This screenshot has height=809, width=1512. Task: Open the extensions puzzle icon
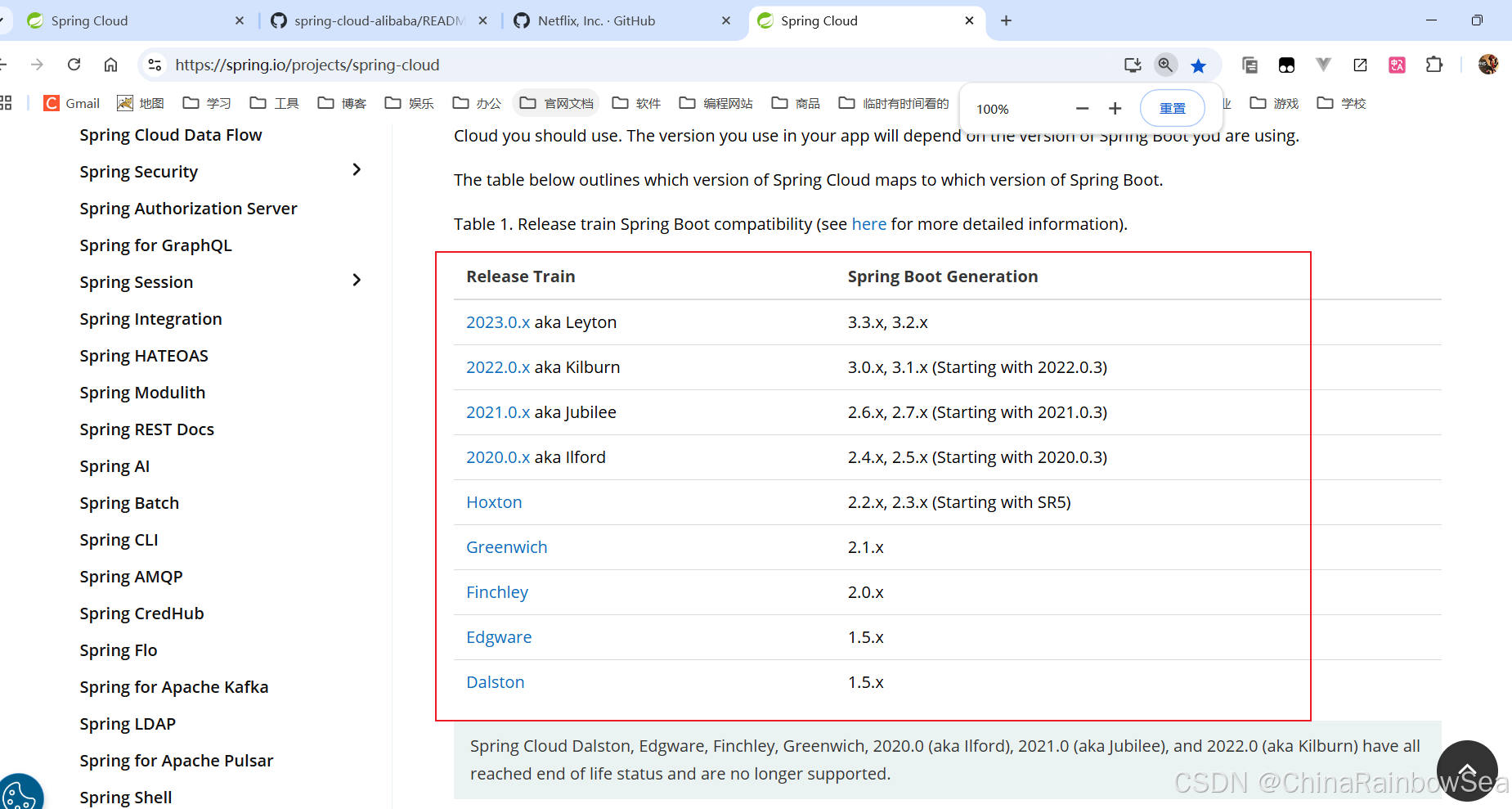1434,65
